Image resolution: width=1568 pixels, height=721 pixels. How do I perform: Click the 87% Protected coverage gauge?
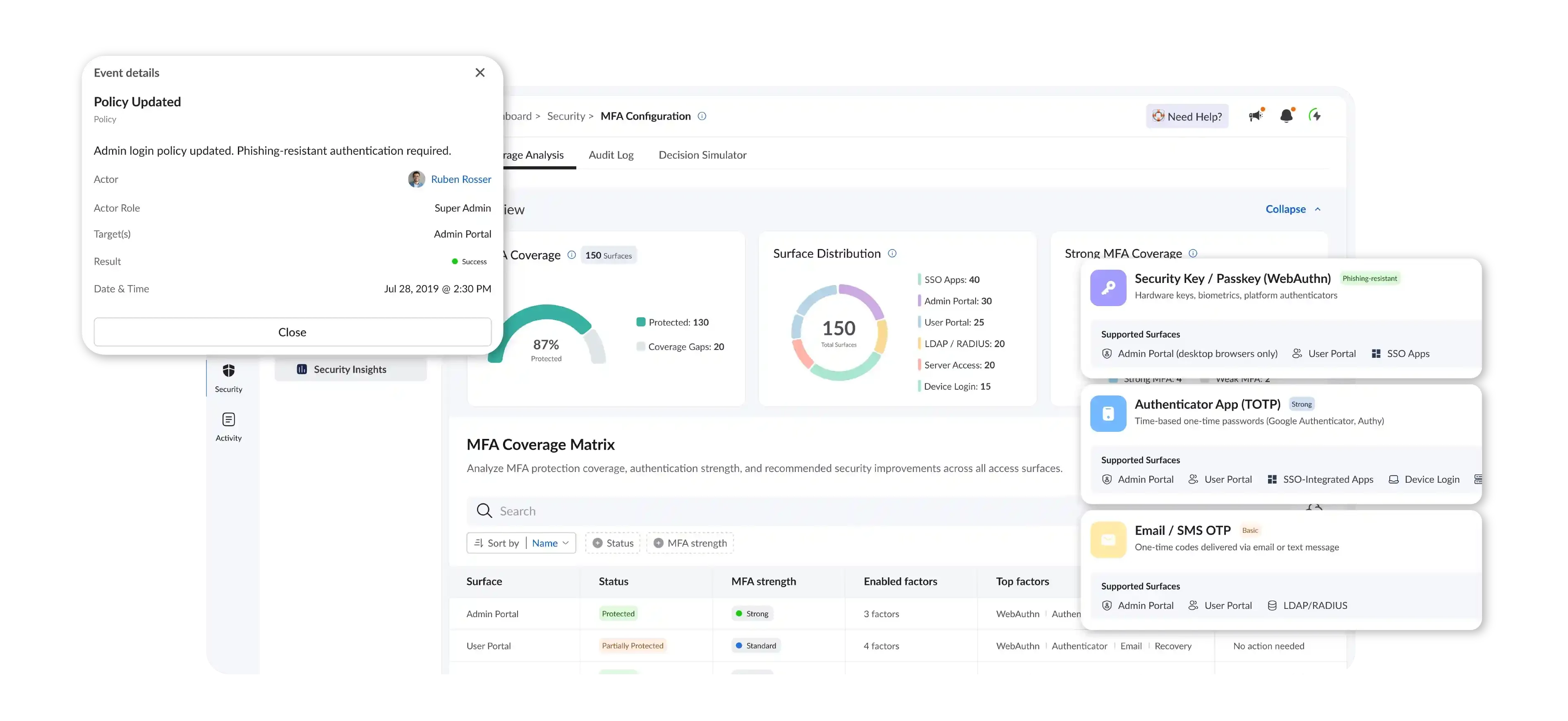tap(546, 335)
